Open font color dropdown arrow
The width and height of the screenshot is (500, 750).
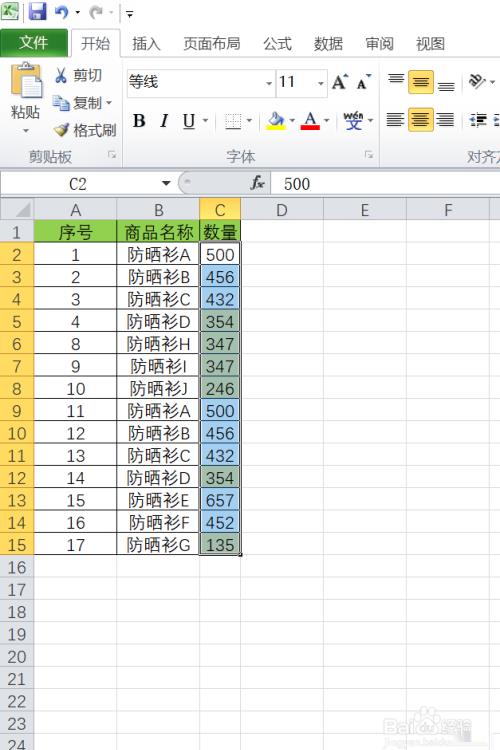point(327,121)
